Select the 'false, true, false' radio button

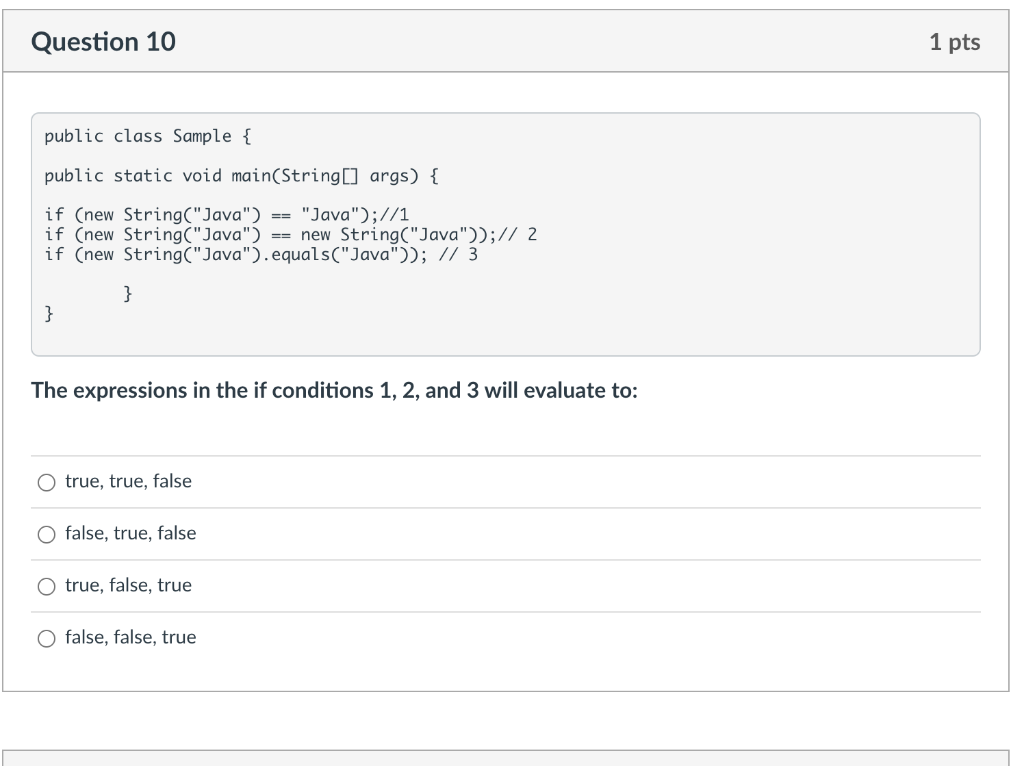click(47, 534)
